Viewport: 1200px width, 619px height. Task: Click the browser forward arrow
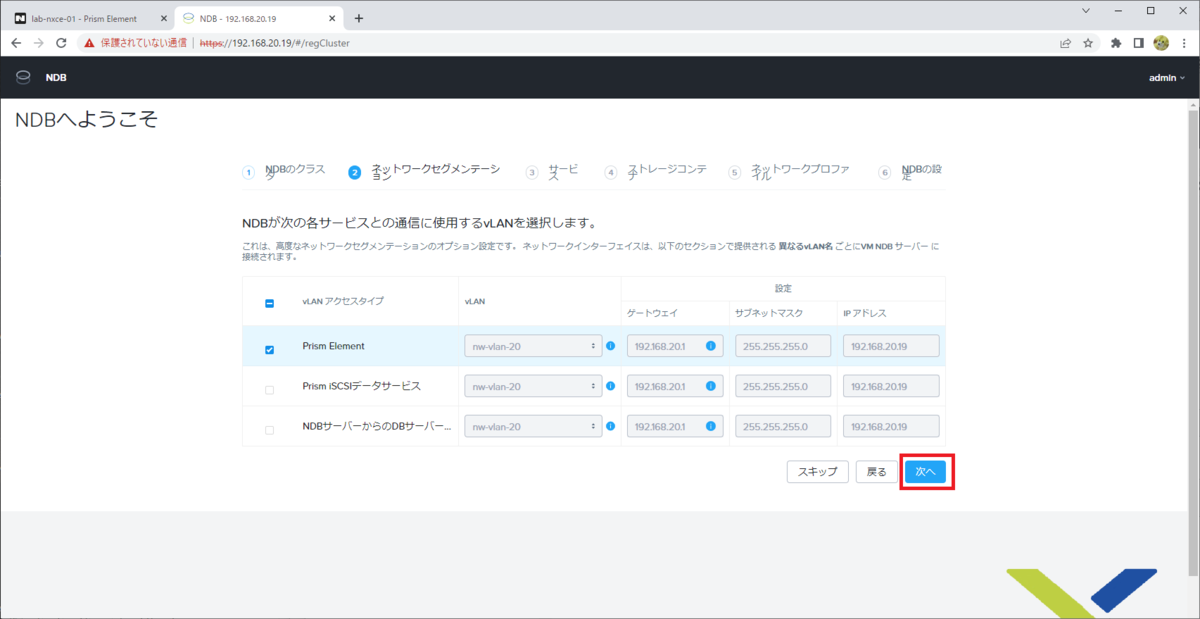(38, 43)
